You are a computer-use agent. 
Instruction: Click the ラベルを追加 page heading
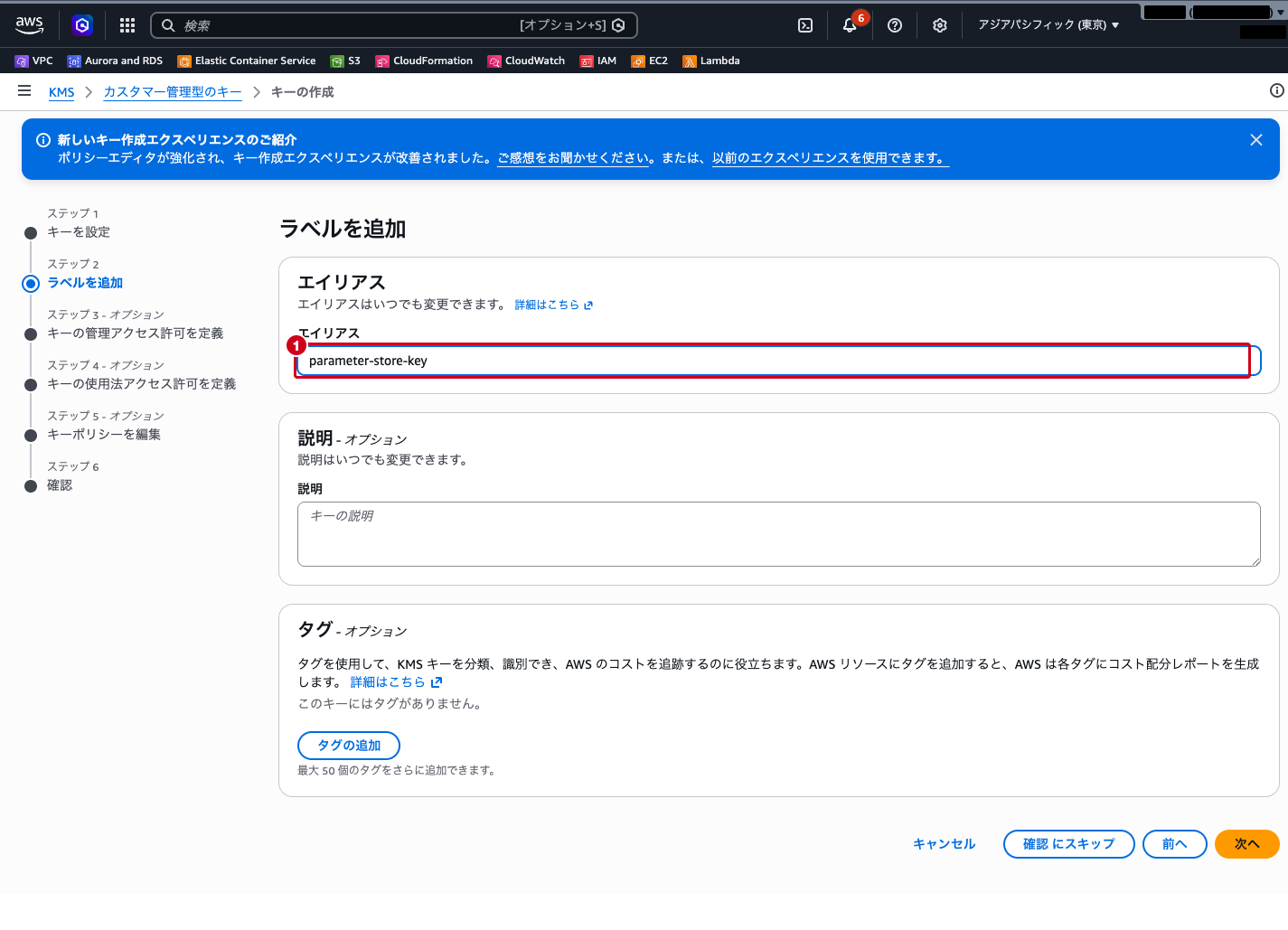tap(343, 229)
